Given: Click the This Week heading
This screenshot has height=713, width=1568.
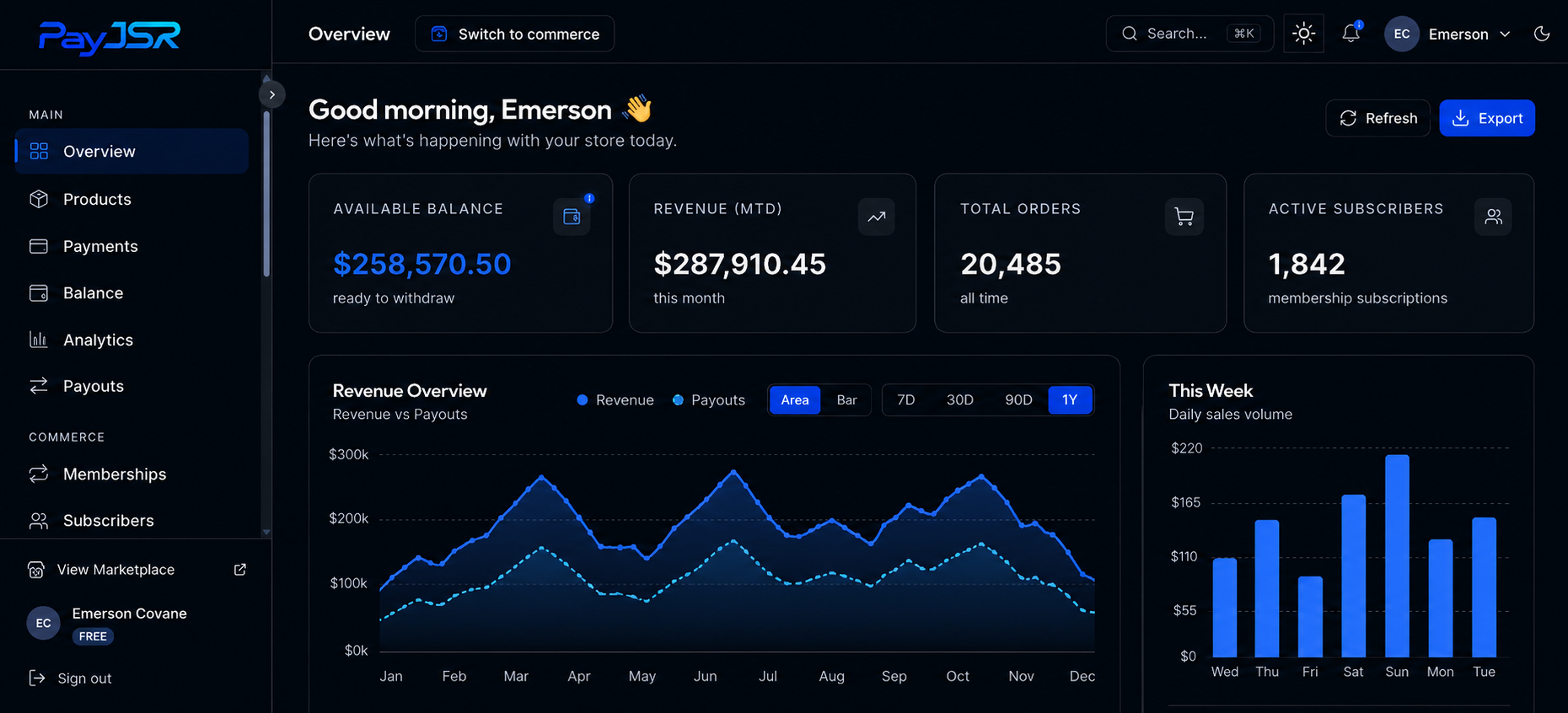Looking at the screenshot, I should (x=1211, y=390).
